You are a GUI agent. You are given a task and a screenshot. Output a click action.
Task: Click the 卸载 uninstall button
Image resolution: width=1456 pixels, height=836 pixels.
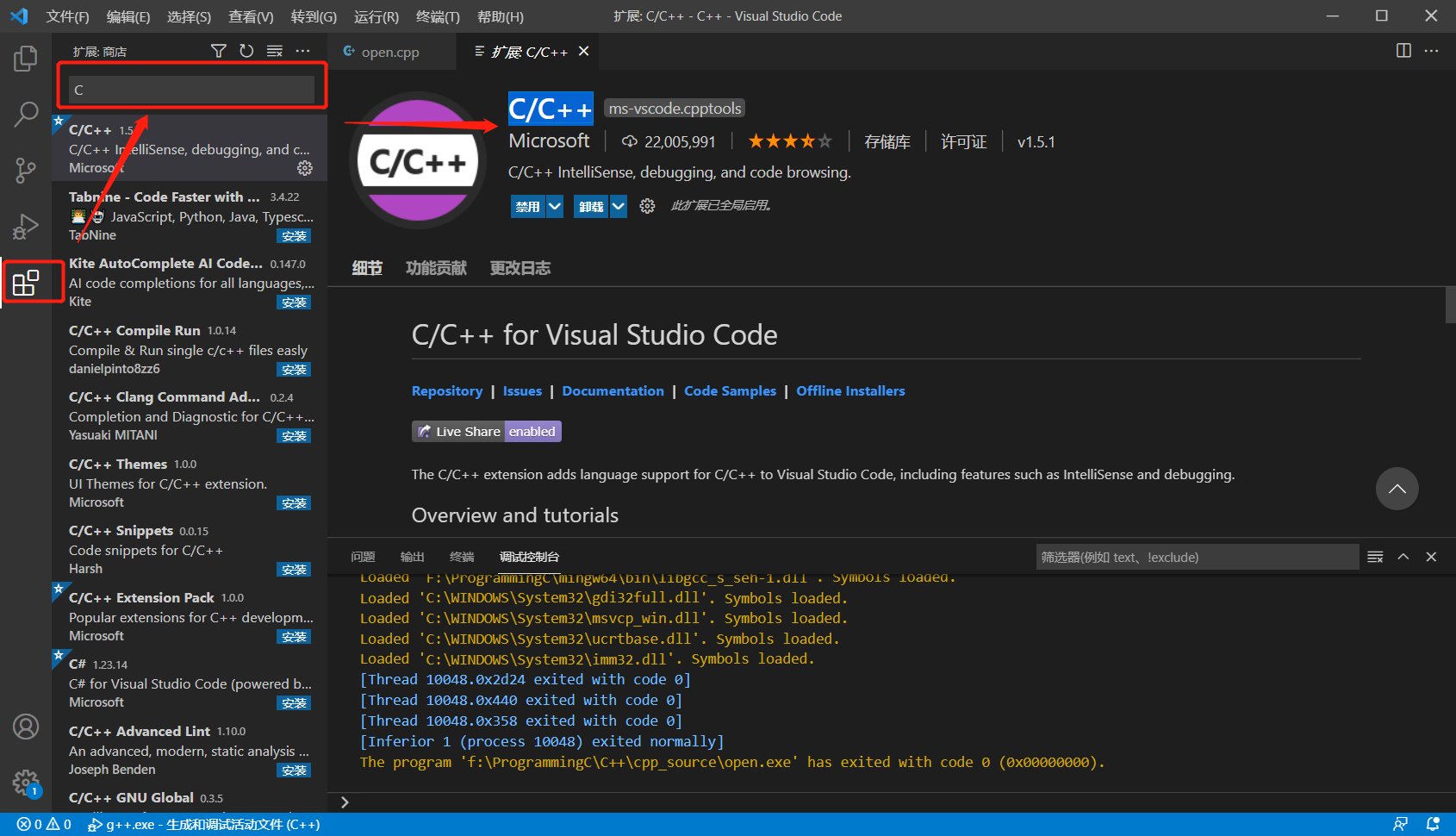click(591, 207)
